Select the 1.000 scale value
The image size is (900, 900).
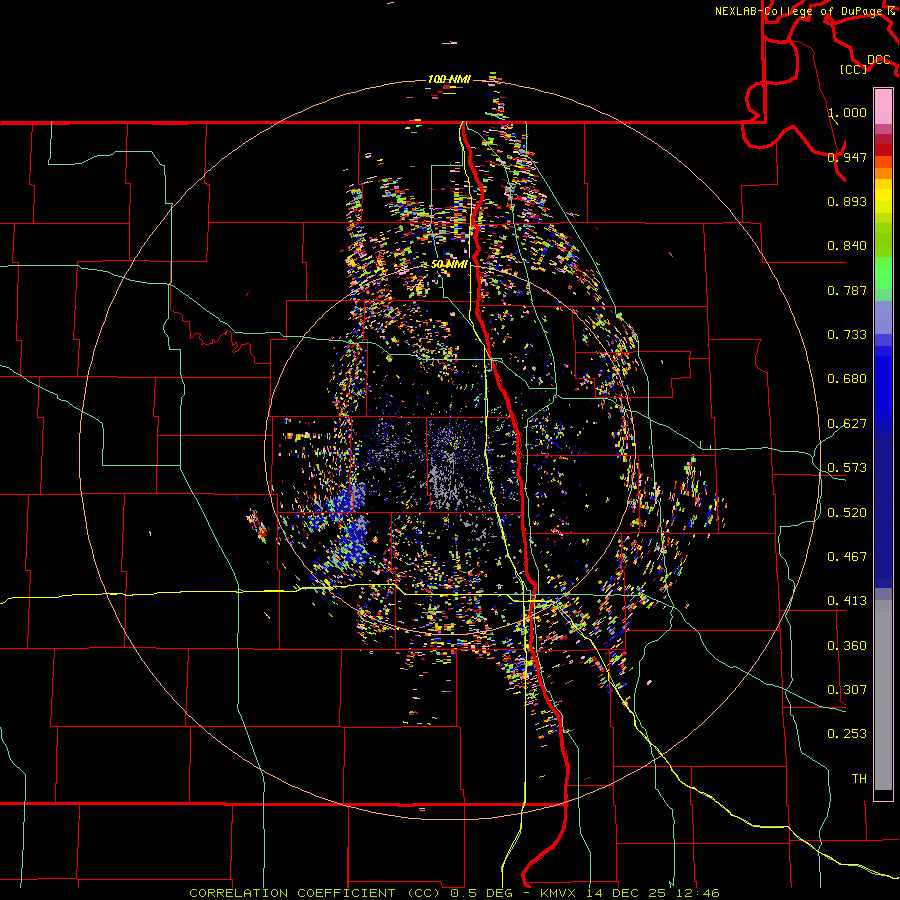847,112
